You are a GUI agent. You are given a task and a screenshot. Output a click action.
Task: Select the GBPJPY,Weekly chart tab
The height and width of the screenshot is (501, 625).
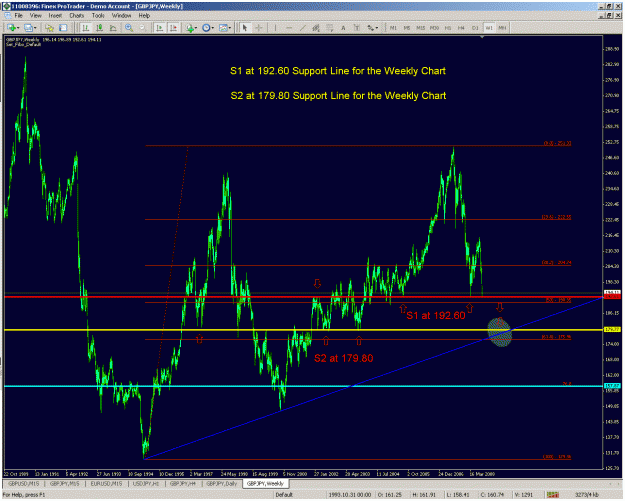click(x=265, y=484)
